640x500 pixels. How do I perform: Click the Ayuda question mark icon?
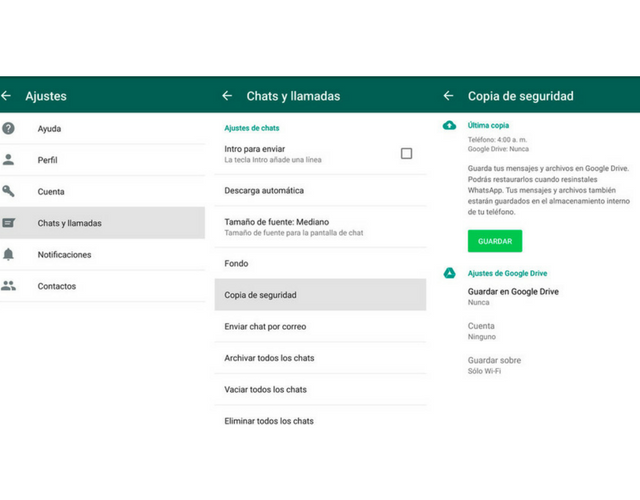[x=9, y=129]
